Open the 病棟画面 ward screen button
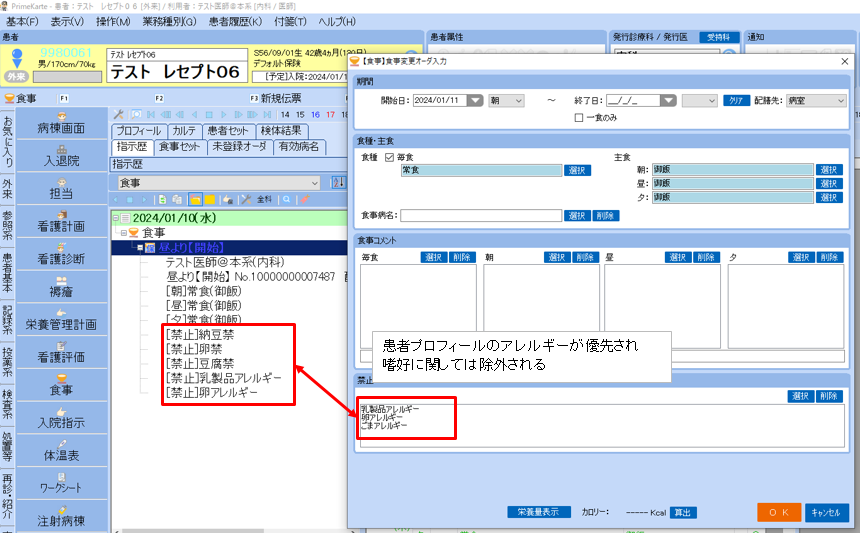 [61, 123]
